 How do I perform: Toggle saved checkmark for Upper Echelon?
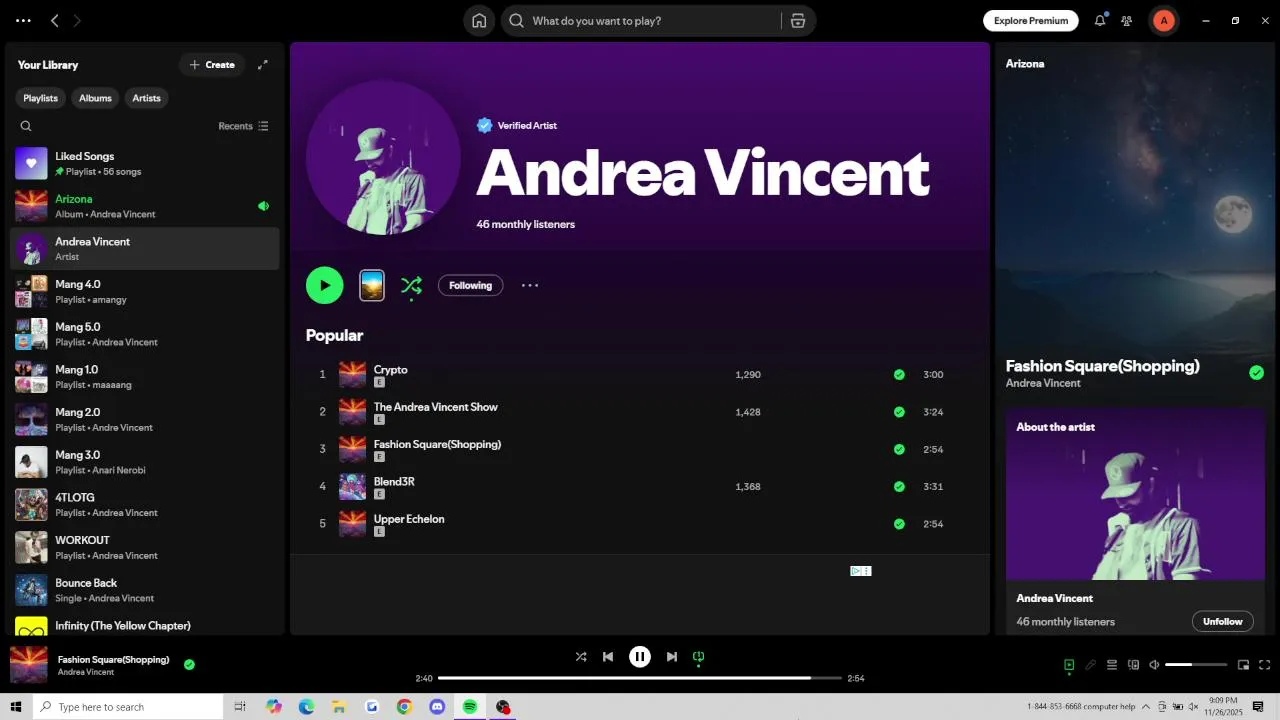(x=899, y=524)
